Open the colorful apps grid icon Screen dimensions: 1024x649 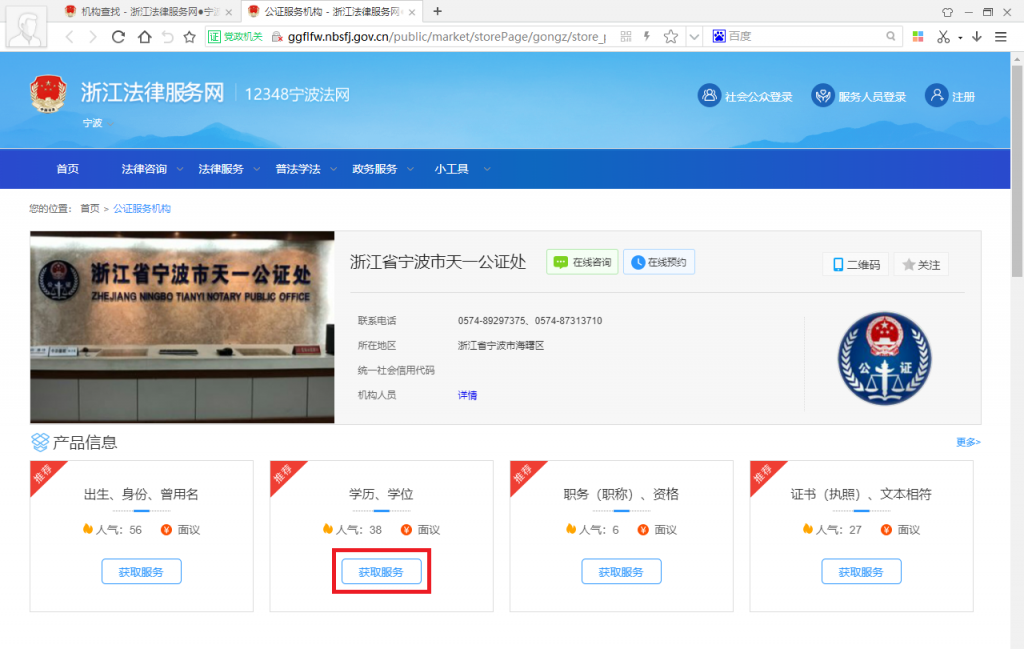pos(918,37)
